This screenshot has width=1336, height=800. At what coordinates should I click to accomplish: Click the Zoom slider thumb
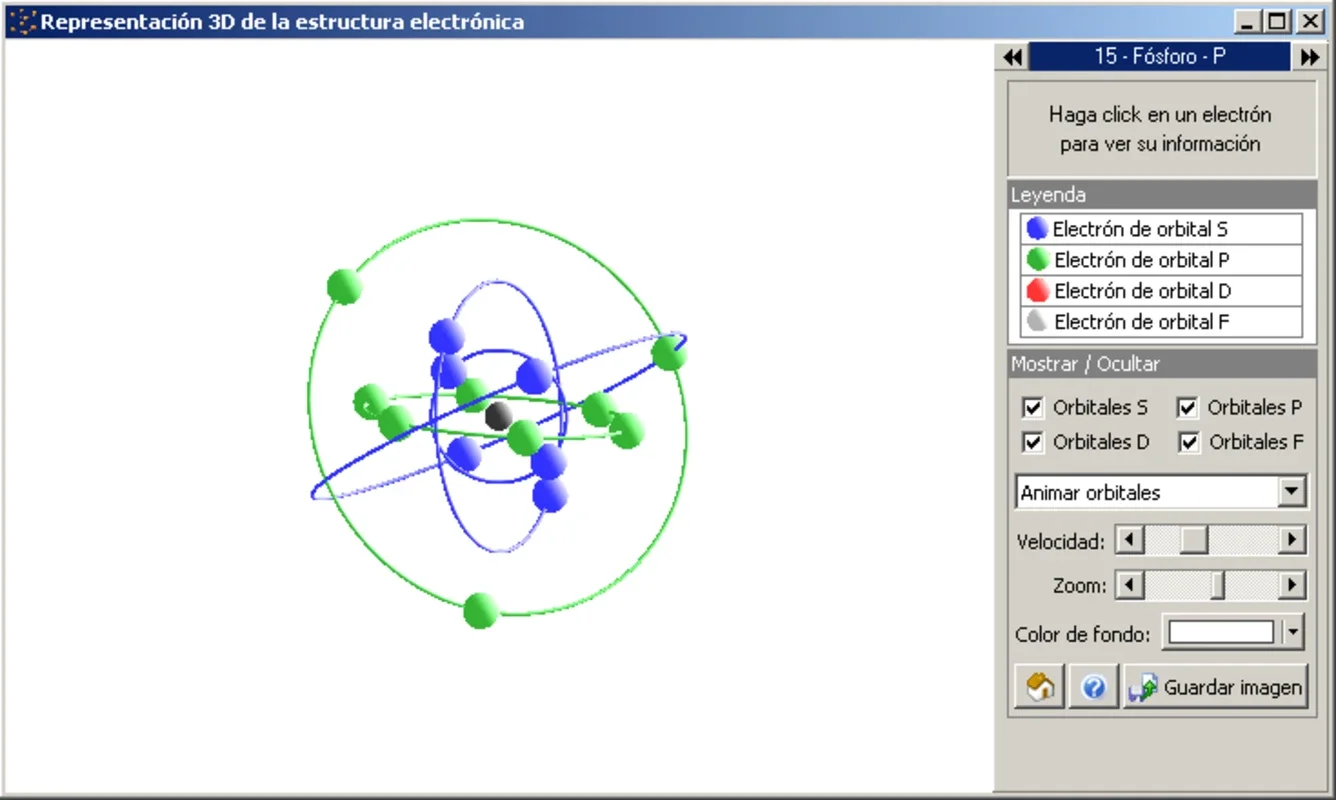tap(1217, 585)
